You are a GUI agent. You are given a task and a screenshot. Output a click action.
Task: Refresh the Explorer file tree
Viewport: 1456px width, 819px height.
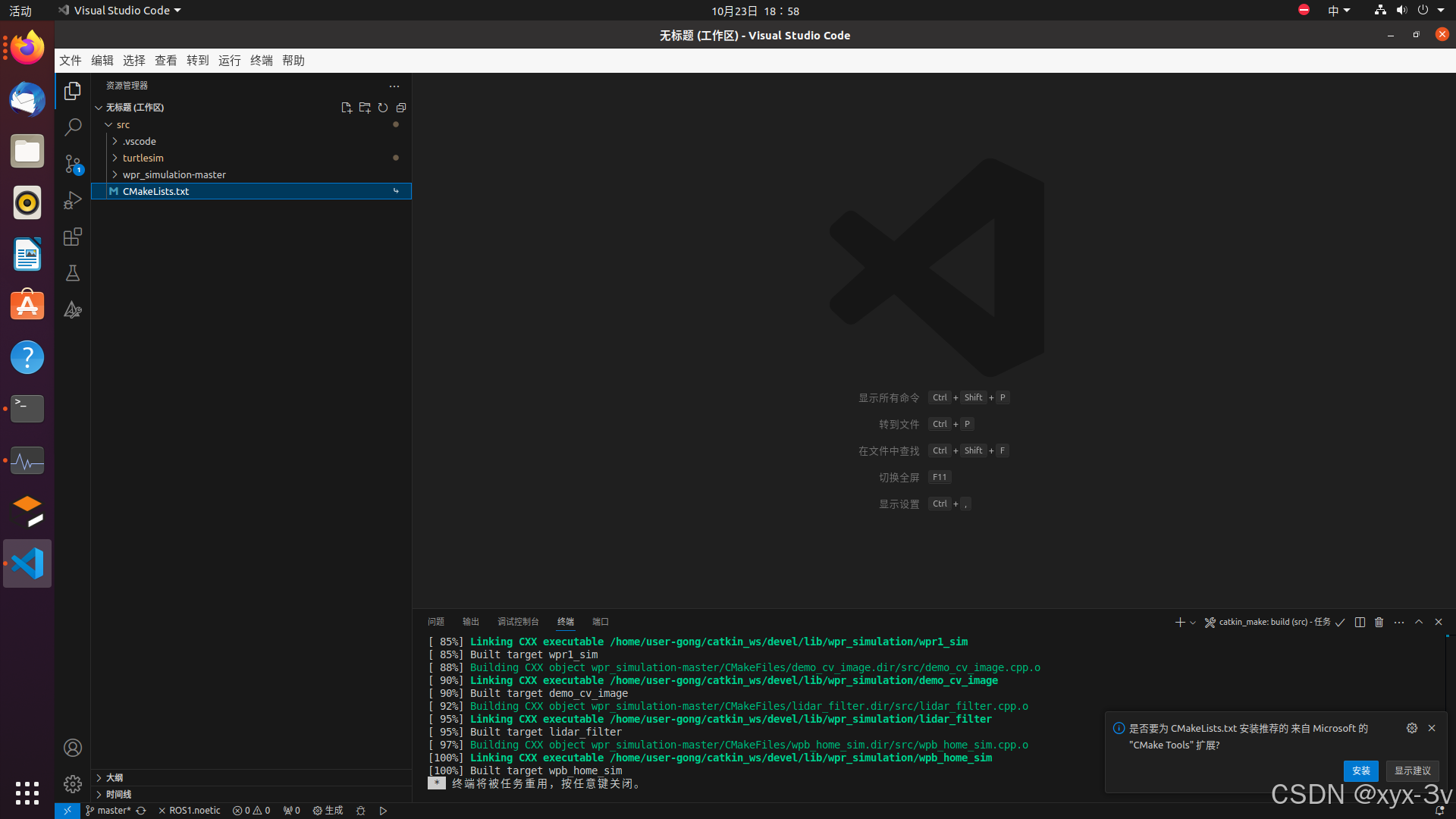pos(383,108)
